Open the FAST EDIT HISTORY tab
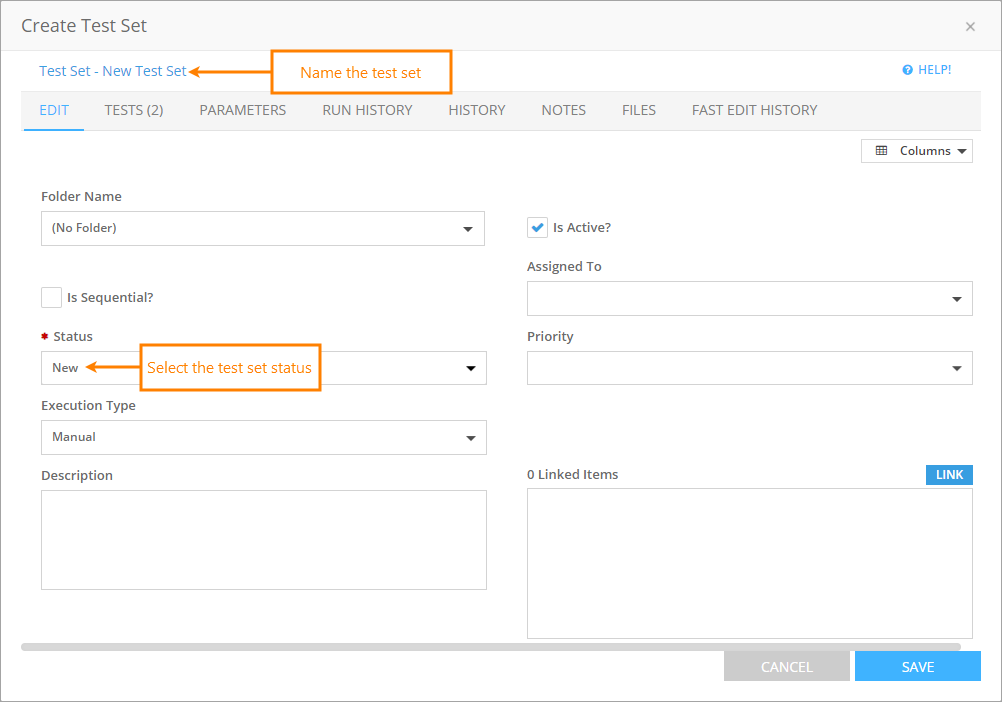The width and height of the screenshot is (1002, 702). tap(754, 110)
